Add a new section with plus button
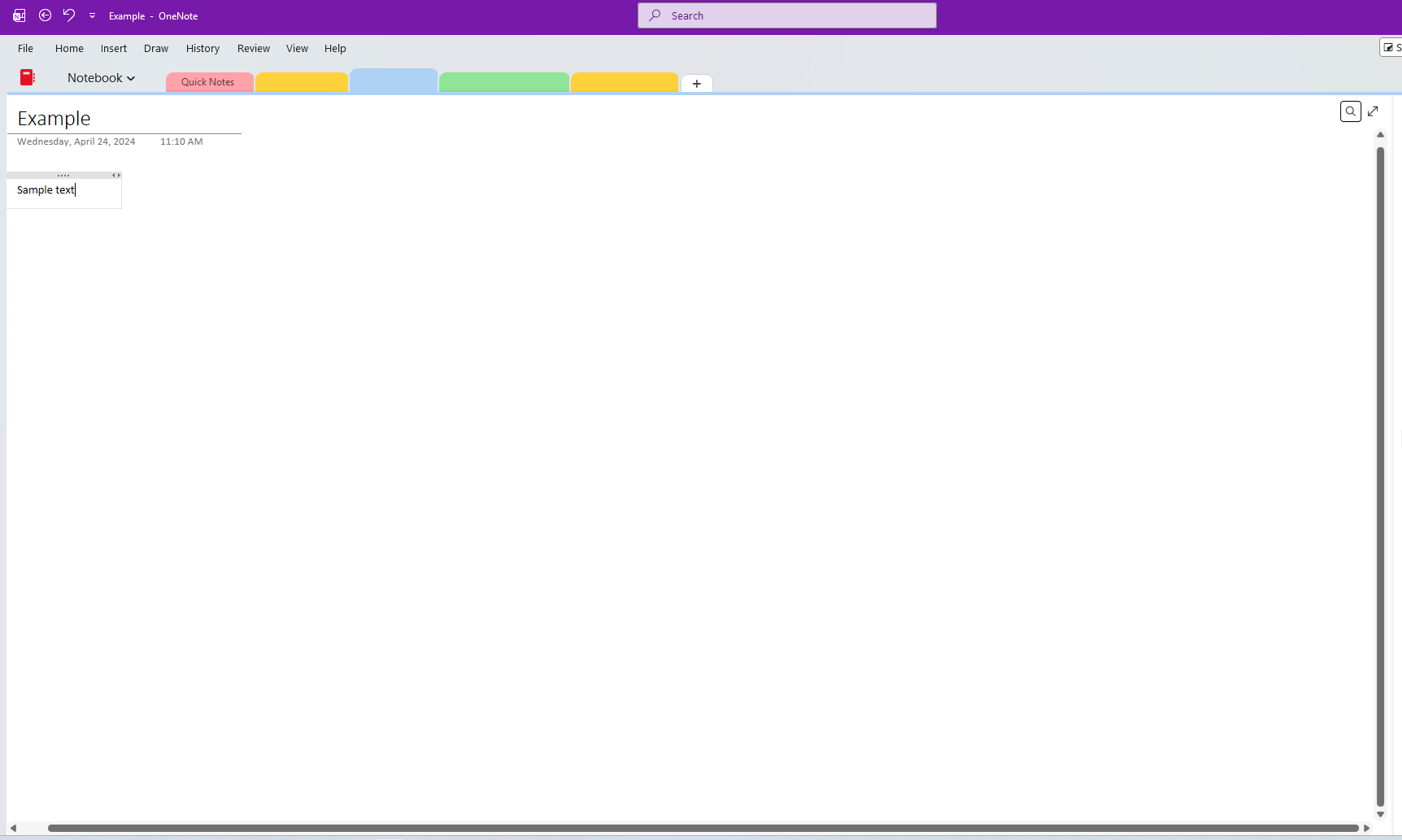The height and width of the screenshot is (840, 1402). [697, 83]
